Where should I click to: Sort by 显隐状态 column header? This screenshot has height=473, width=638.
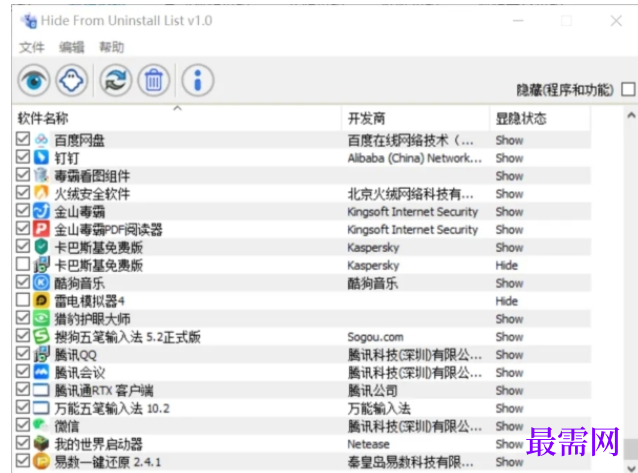pyautogui.click(x=540, y=118)
